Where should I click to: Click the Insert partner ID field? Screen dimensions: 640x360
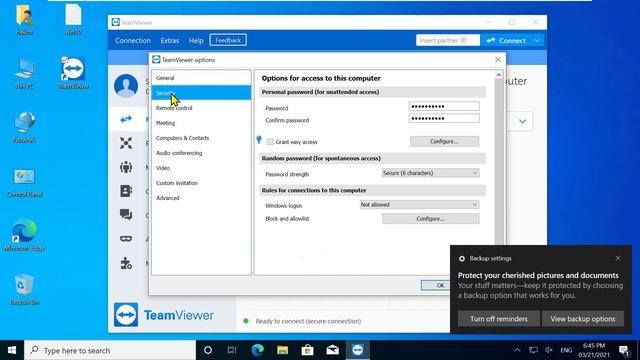click(x=448, y=40)
